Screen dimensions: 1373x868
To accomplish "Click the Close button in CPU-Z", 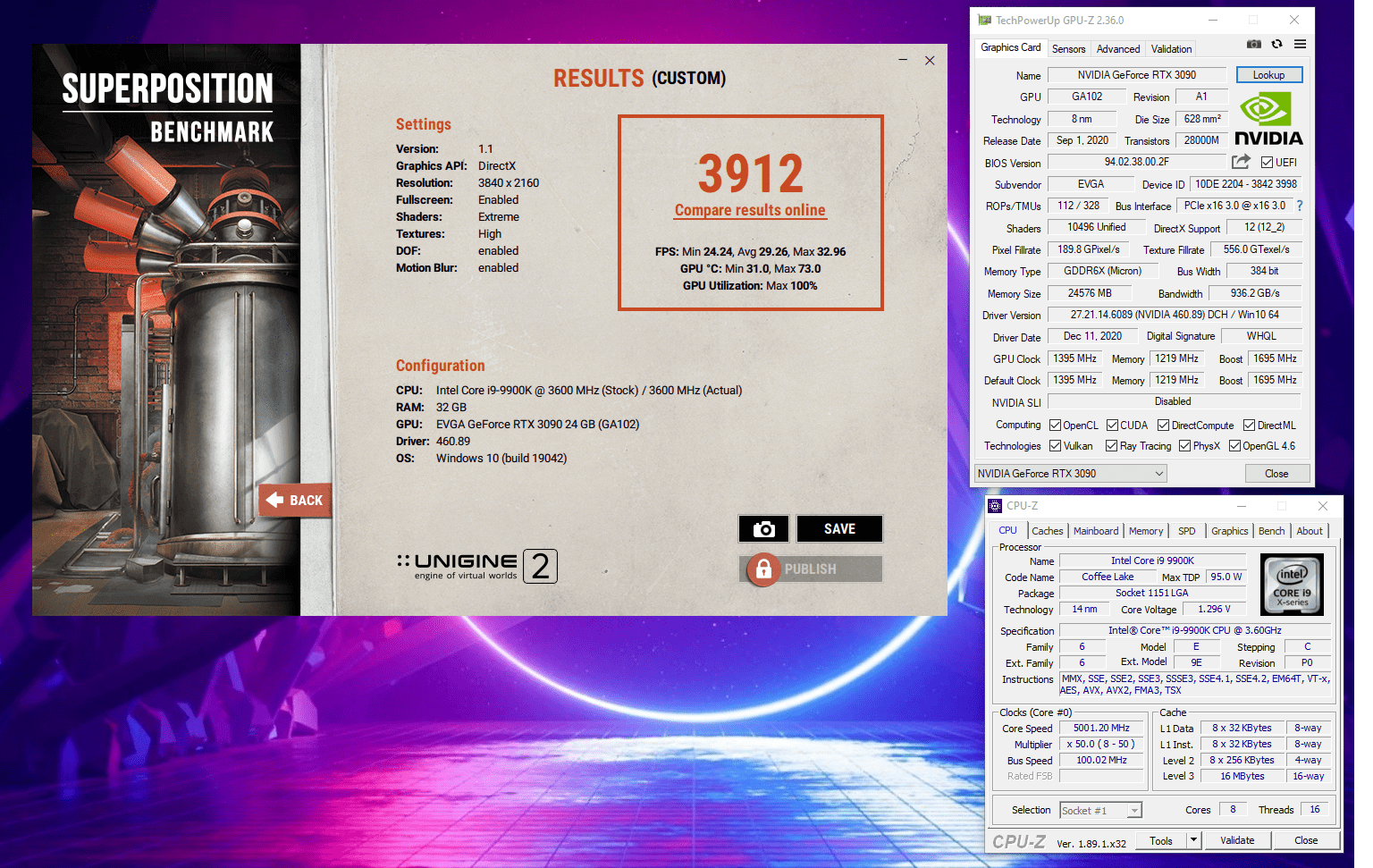I will (1306, 840).
